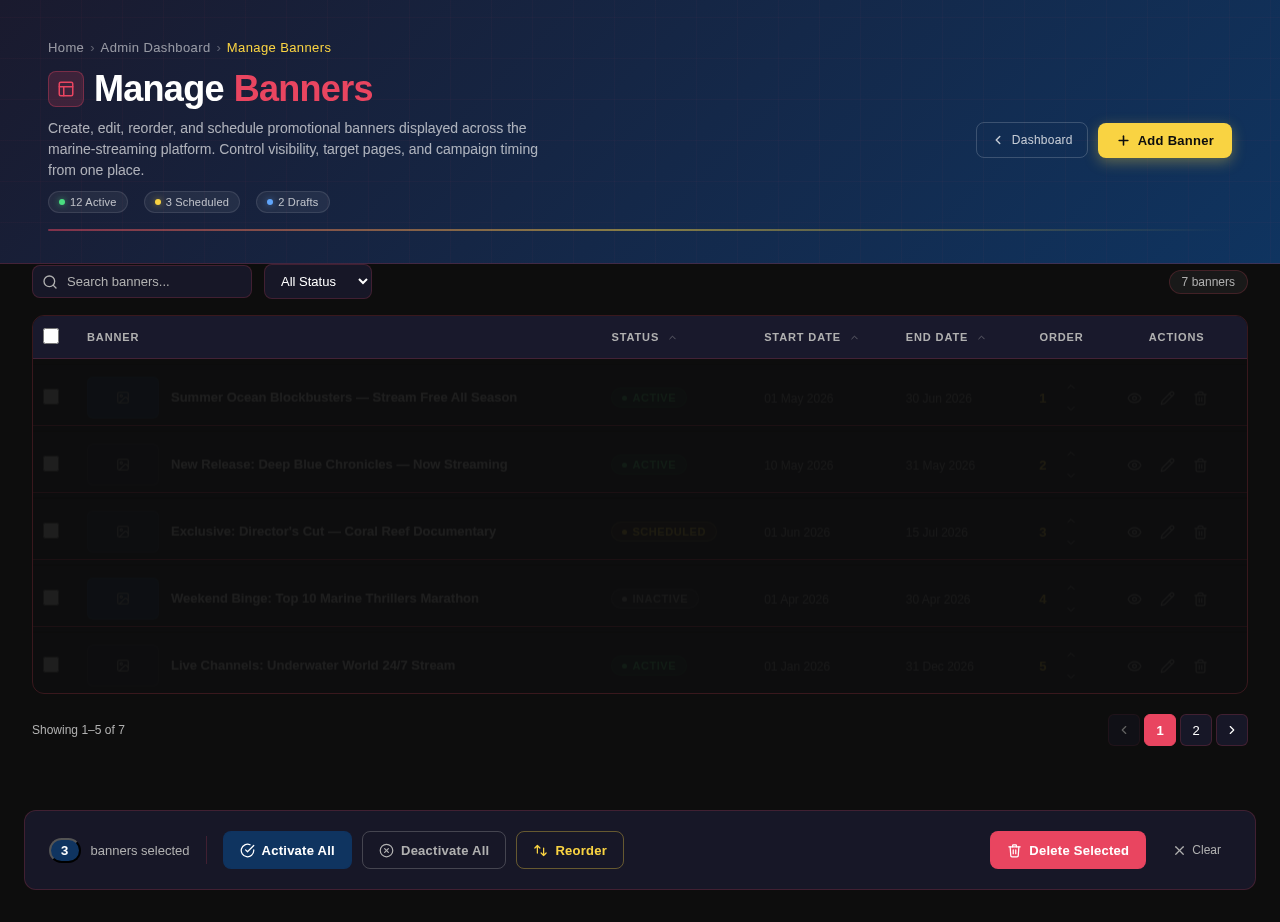This screenshot has width=1280, height=922.
Task: Click the Add Banner button
Action: pyautogui.click(x=1165, y=141)
